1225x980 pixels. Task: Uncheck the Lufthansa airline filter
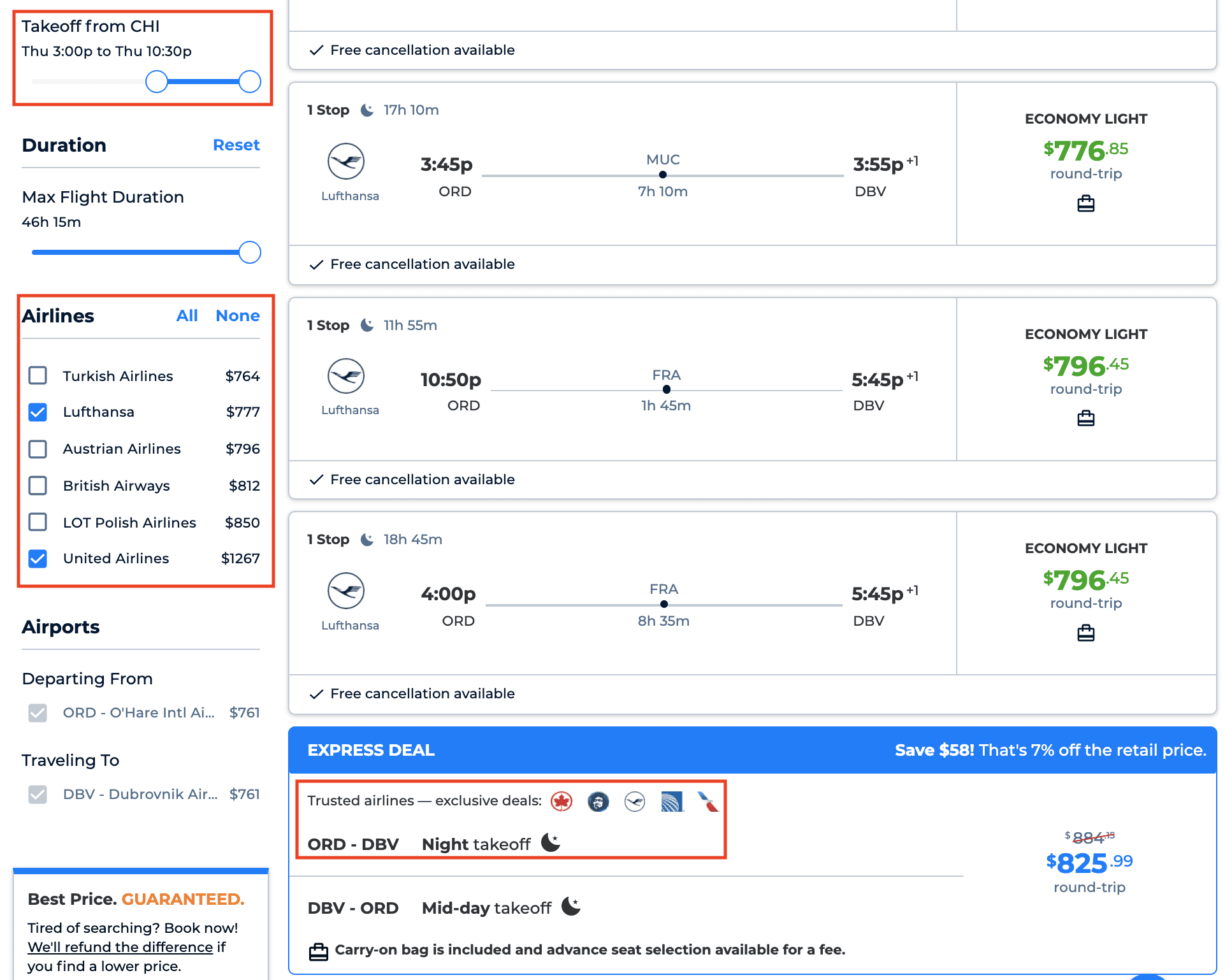pyautogui.click(x=38, y=412)
